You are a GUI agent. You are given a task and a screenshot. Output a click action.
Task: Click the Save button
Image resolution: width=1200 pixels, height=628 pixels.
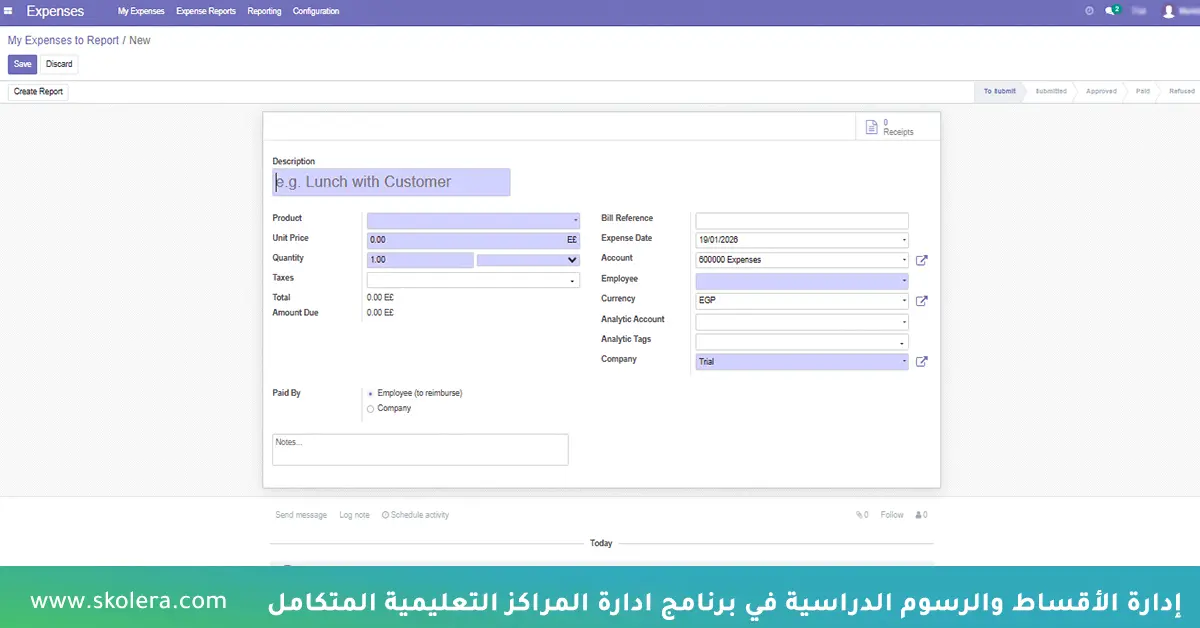coord(21,63)
